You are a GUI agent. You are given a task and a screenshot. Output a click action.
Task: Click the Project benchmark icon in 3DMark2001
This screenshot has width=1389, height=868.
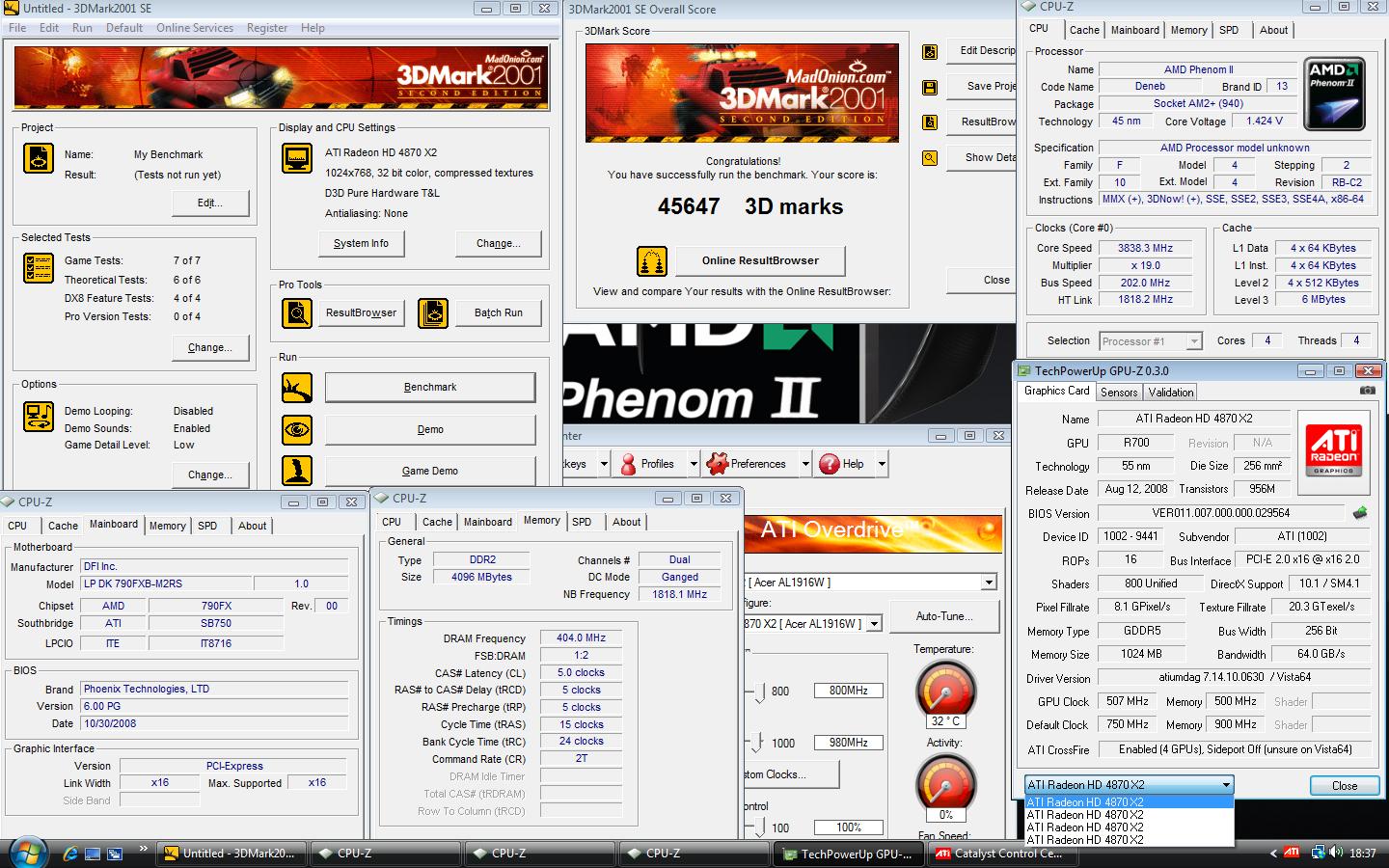[x=38, y=158]
